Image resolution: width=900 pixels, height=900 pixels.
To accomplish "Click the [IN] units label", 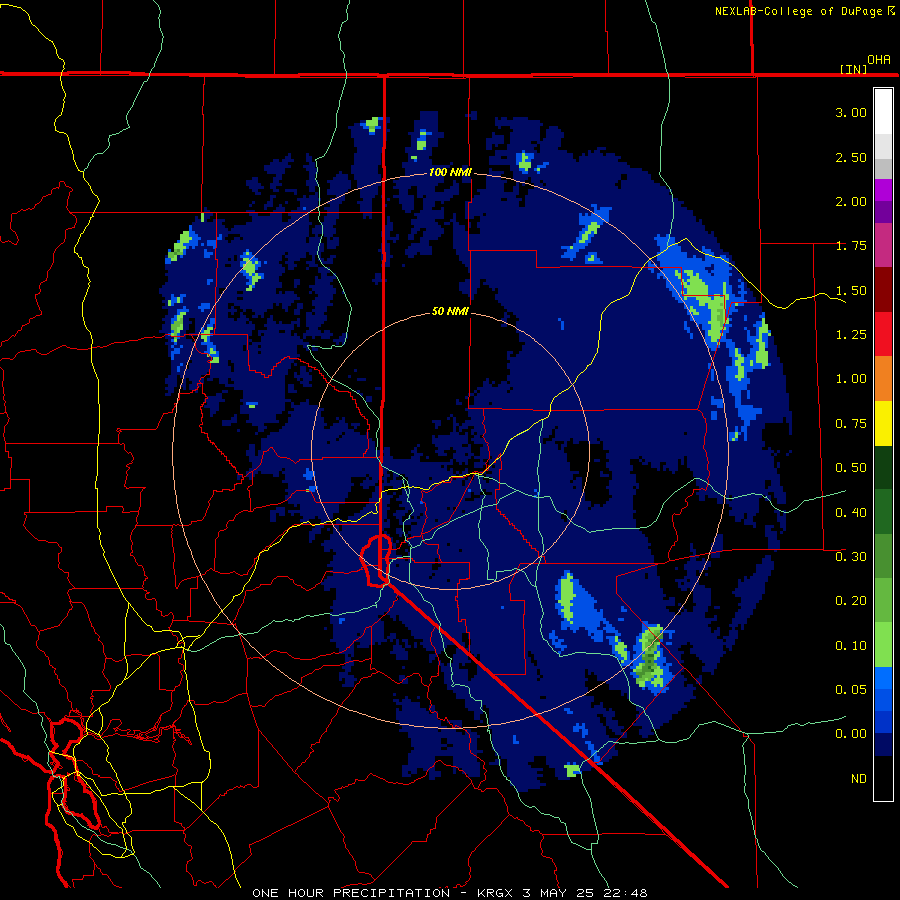I will click(853, 69).
